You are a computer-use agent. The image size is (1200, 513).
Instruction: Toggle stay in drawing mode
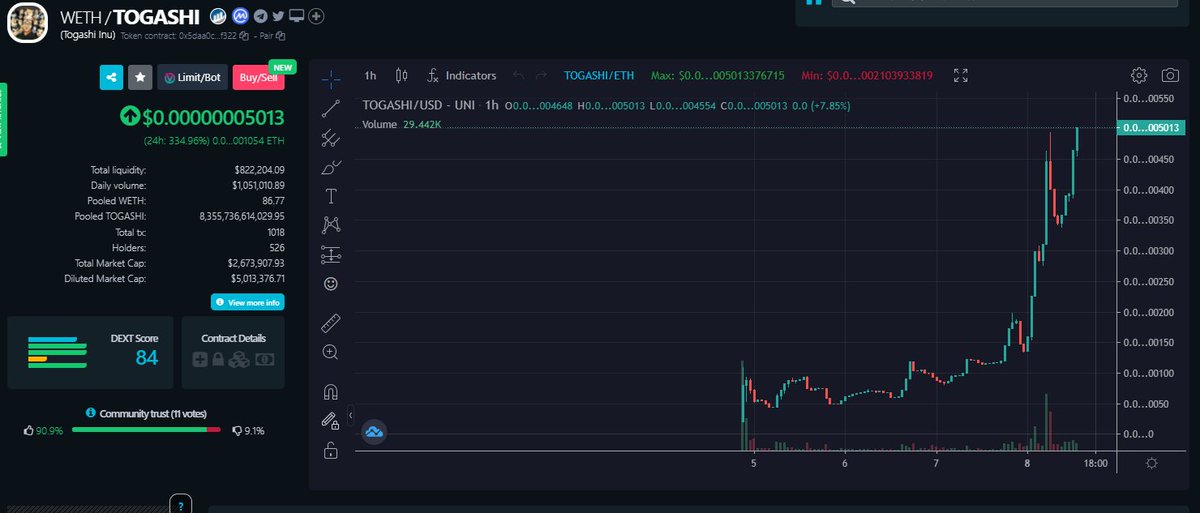331,421
